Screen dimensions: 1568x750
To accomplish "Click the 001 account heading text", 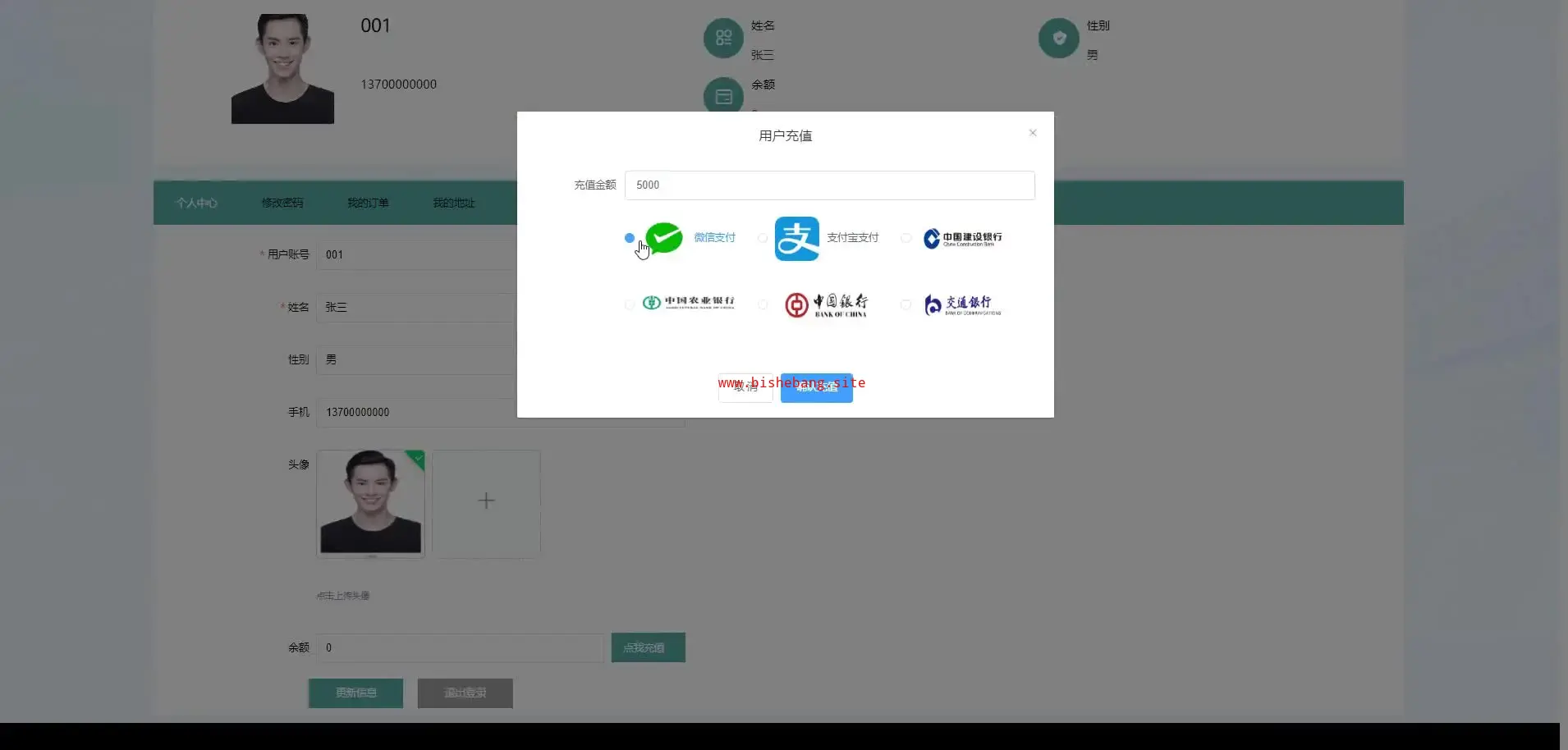I will coord(375,25).
